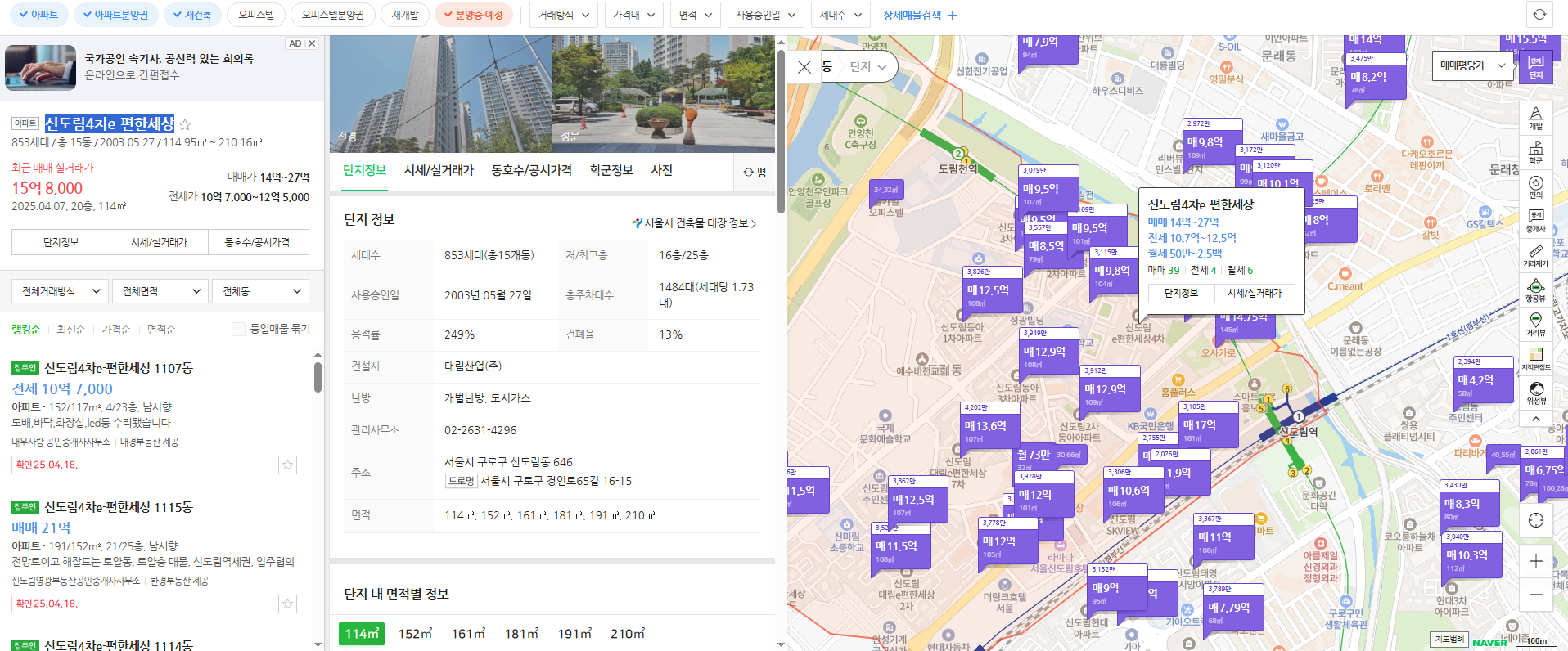Open the 사용승인일 dropdown

coord(765,15)
